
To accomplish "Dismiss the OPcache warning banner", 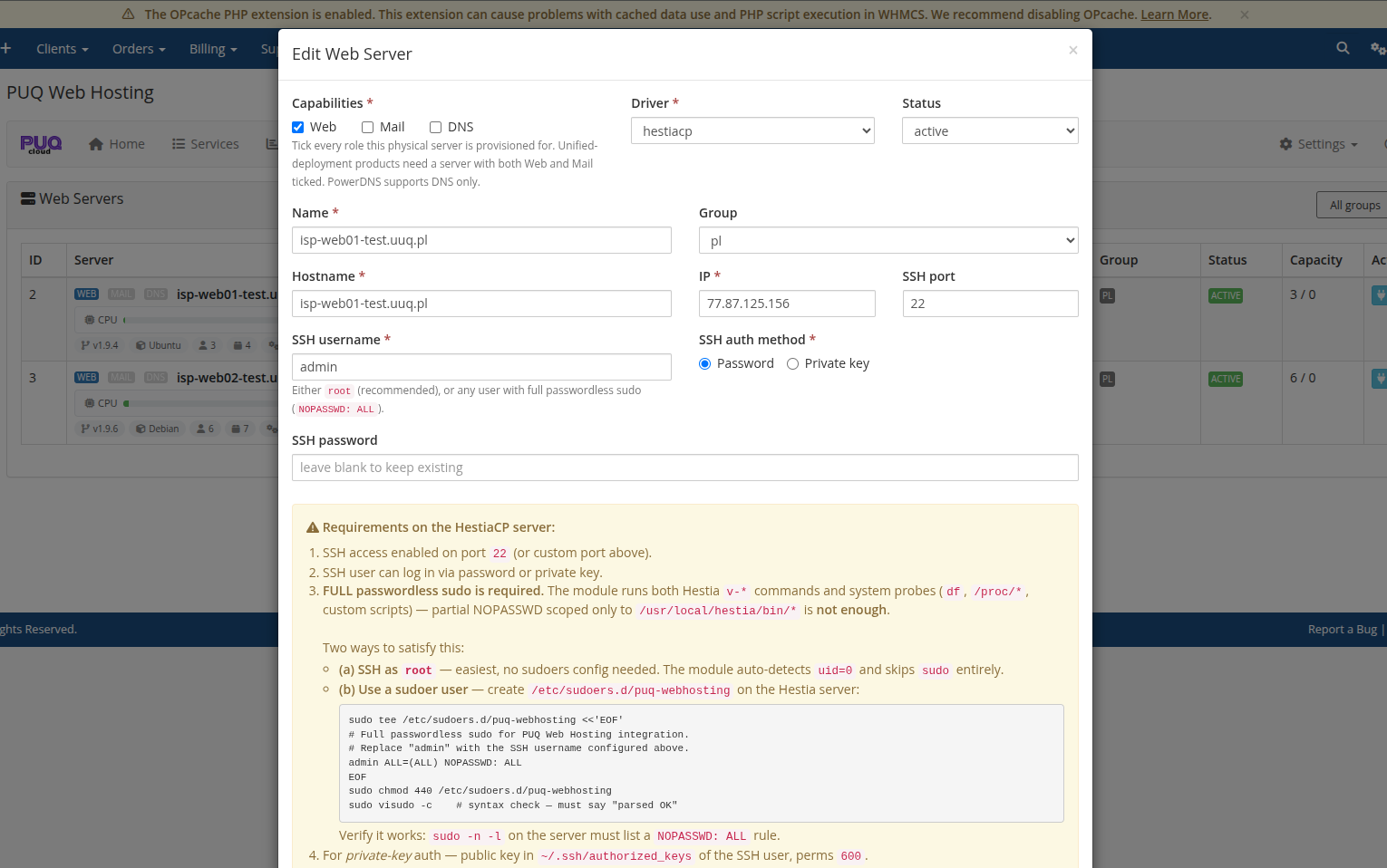I will (x=1245, y=14).
